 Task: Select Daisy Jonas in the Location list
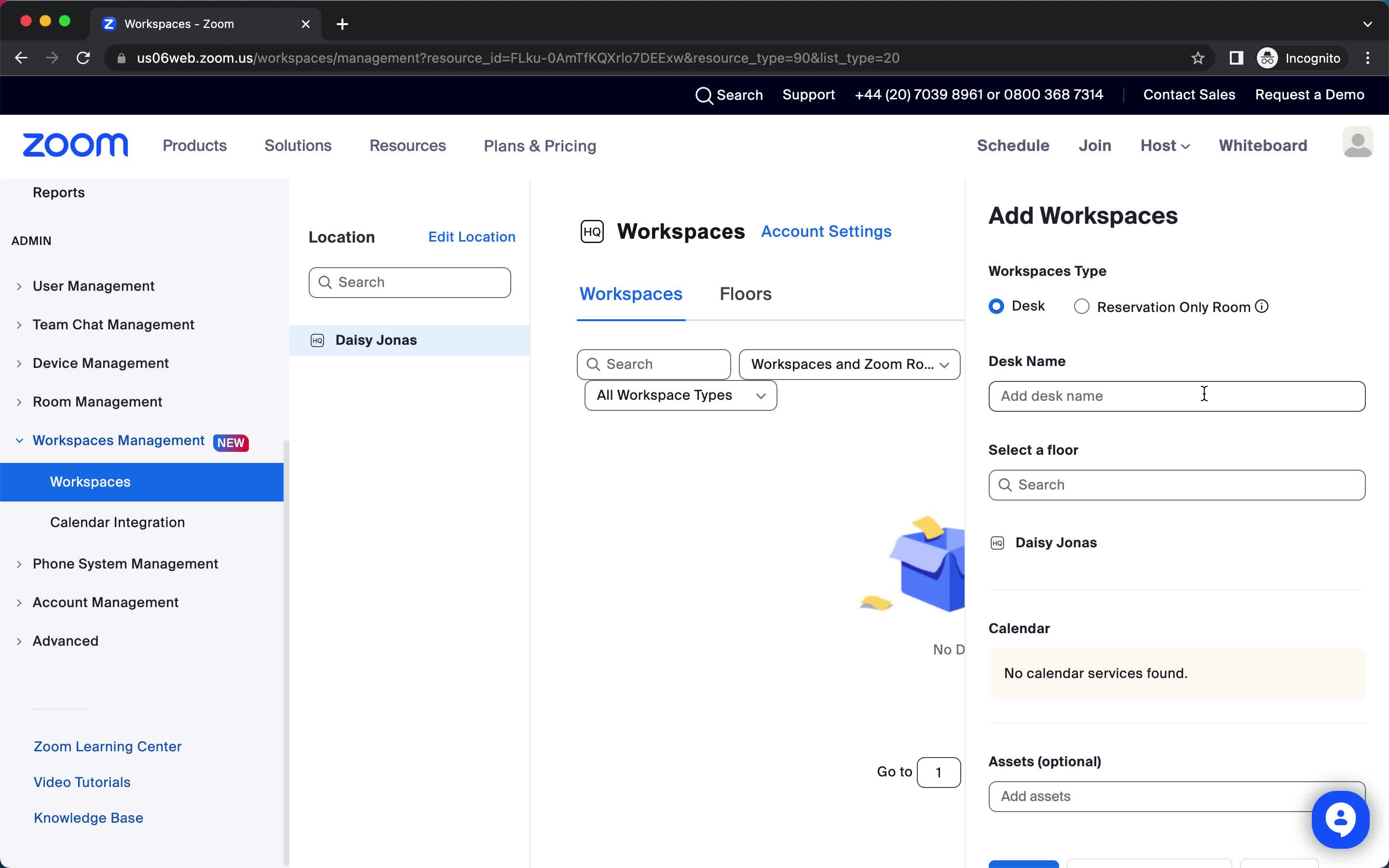coord(409,340)
